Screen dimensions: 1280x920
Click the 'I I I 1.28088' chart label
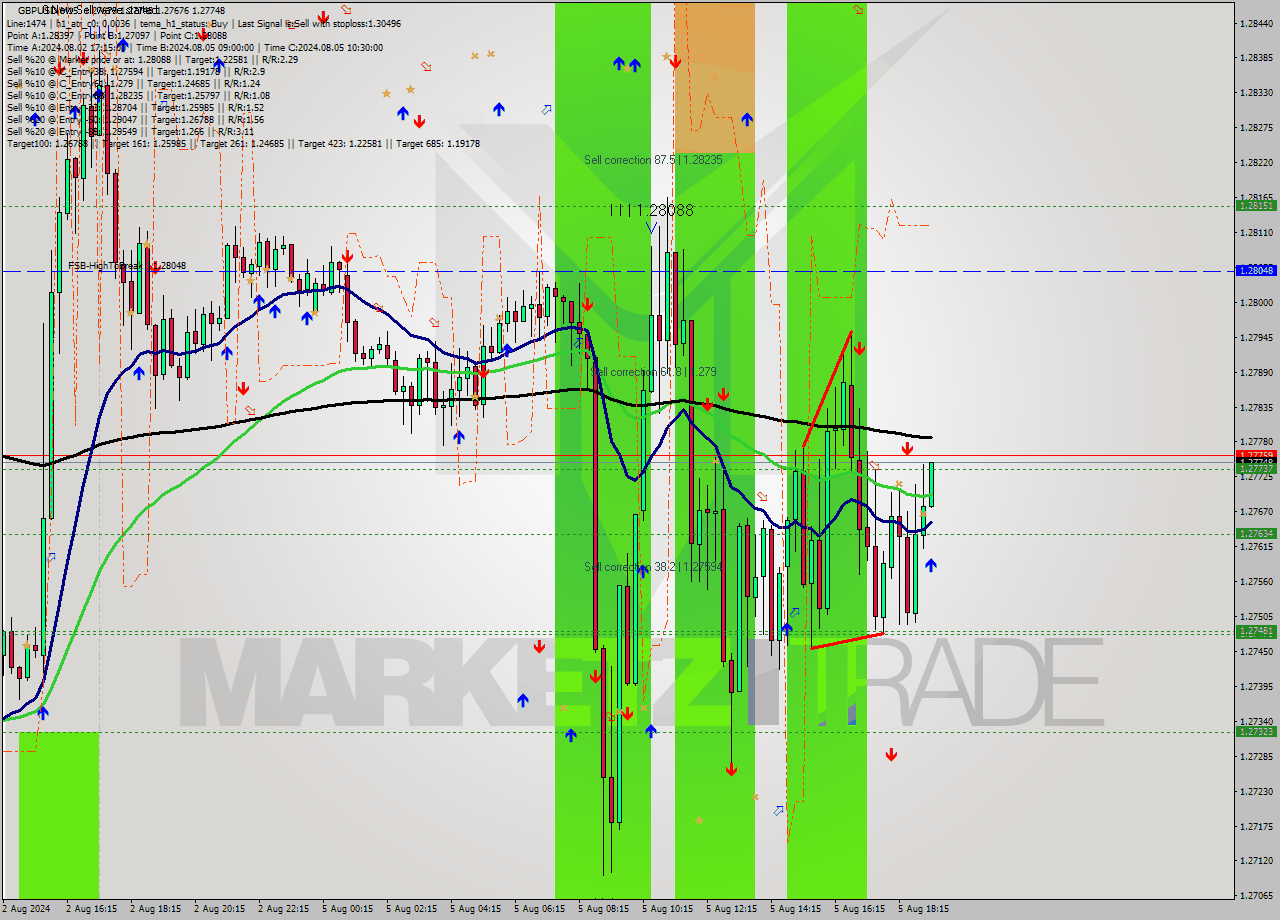tap(651, 211)
